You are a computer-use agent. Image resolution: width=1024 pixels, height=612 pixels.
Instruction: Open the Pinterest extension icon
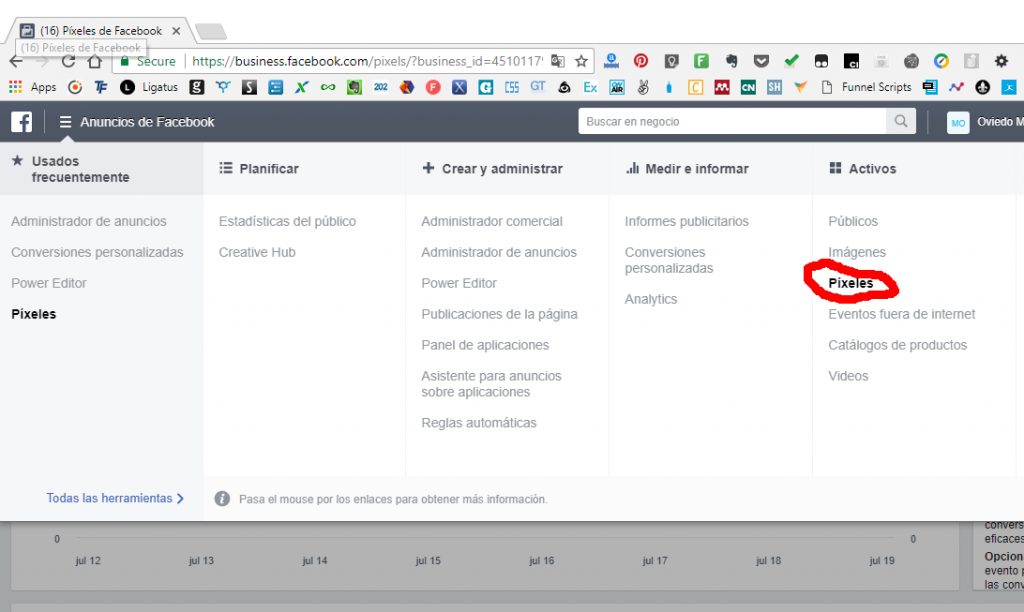point(641,61)
